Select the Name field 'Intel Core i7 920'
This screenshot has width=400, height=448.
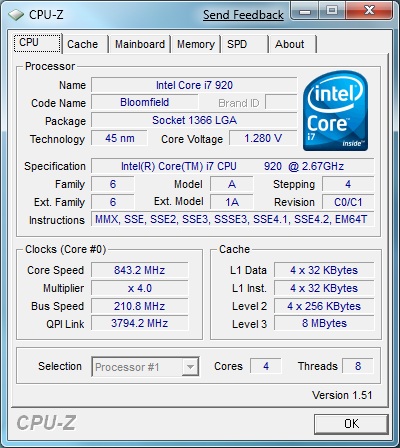[x=194, y=85]
